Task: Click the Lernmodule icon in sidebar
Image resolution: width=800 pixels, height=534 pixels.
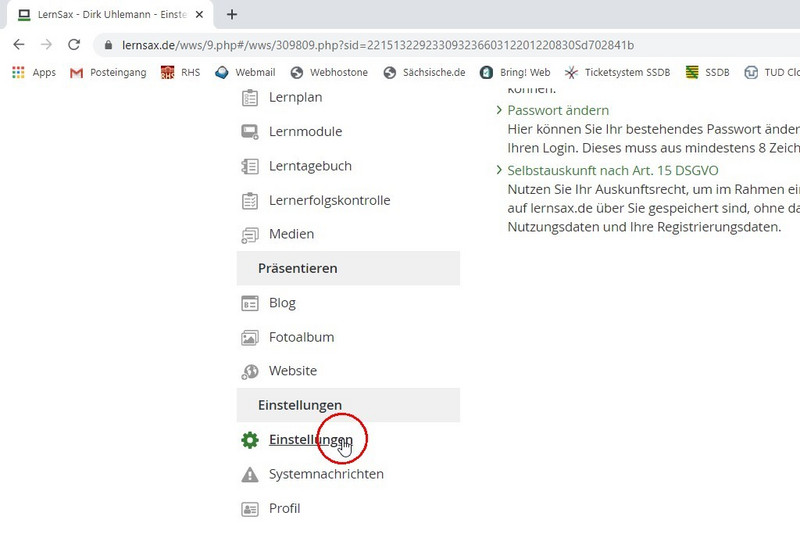Action: tap(250, 132)
